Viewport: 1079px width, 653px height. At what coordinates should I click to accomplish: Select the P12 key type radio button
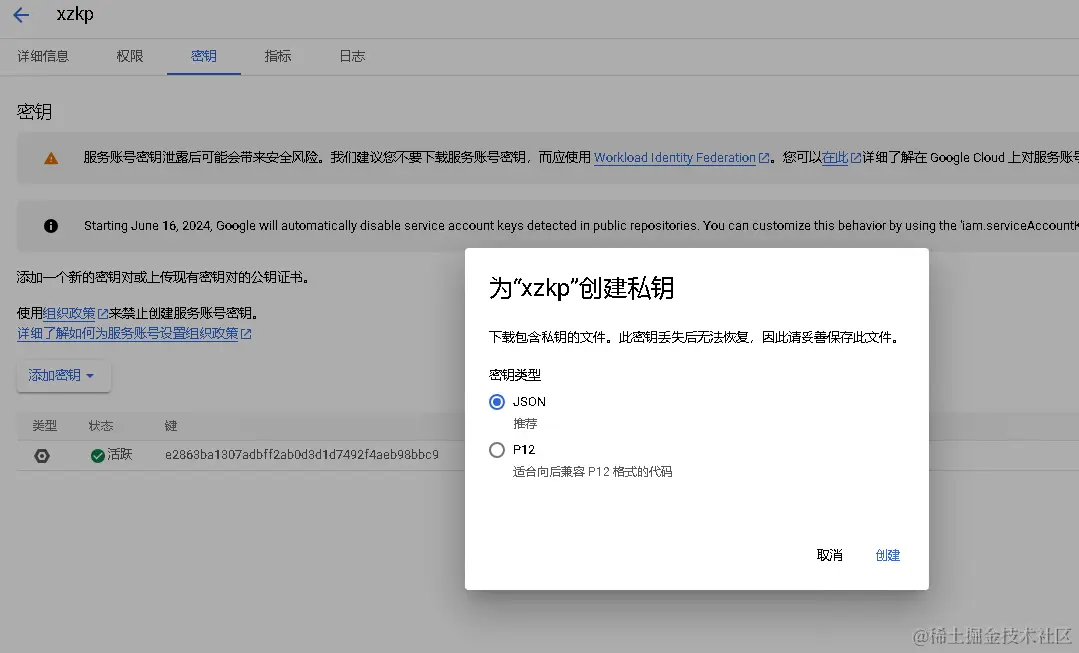[497, 450]
